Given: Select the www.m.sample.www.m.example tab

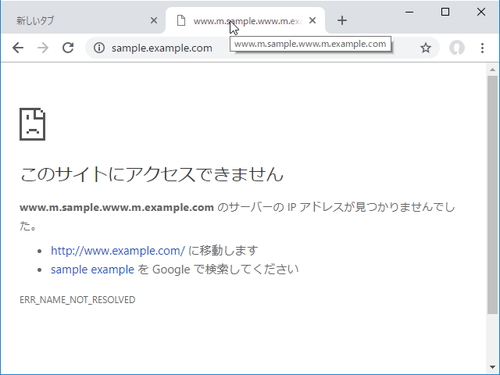Looking at the screenshot, I should click(245, 21).
